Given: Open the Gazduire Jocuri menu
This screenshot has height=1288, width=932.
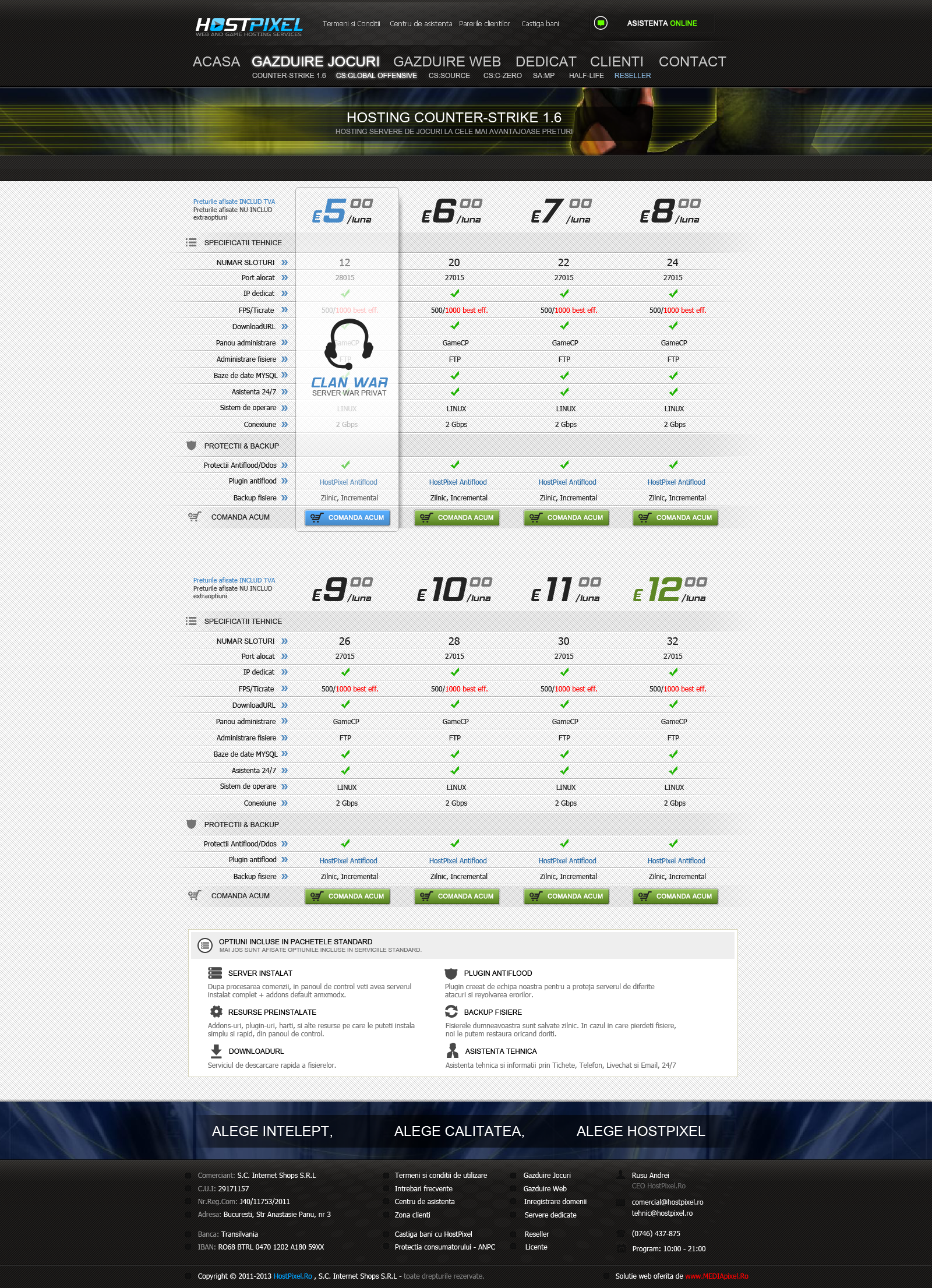Looking at the screenshot, I should tap(316, 62).
